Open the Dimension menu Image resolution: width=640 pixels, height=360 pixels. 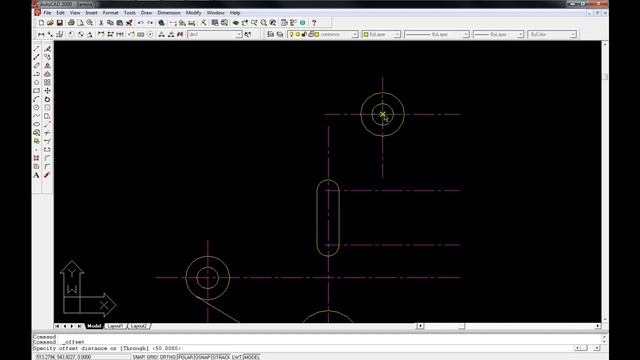169,13
